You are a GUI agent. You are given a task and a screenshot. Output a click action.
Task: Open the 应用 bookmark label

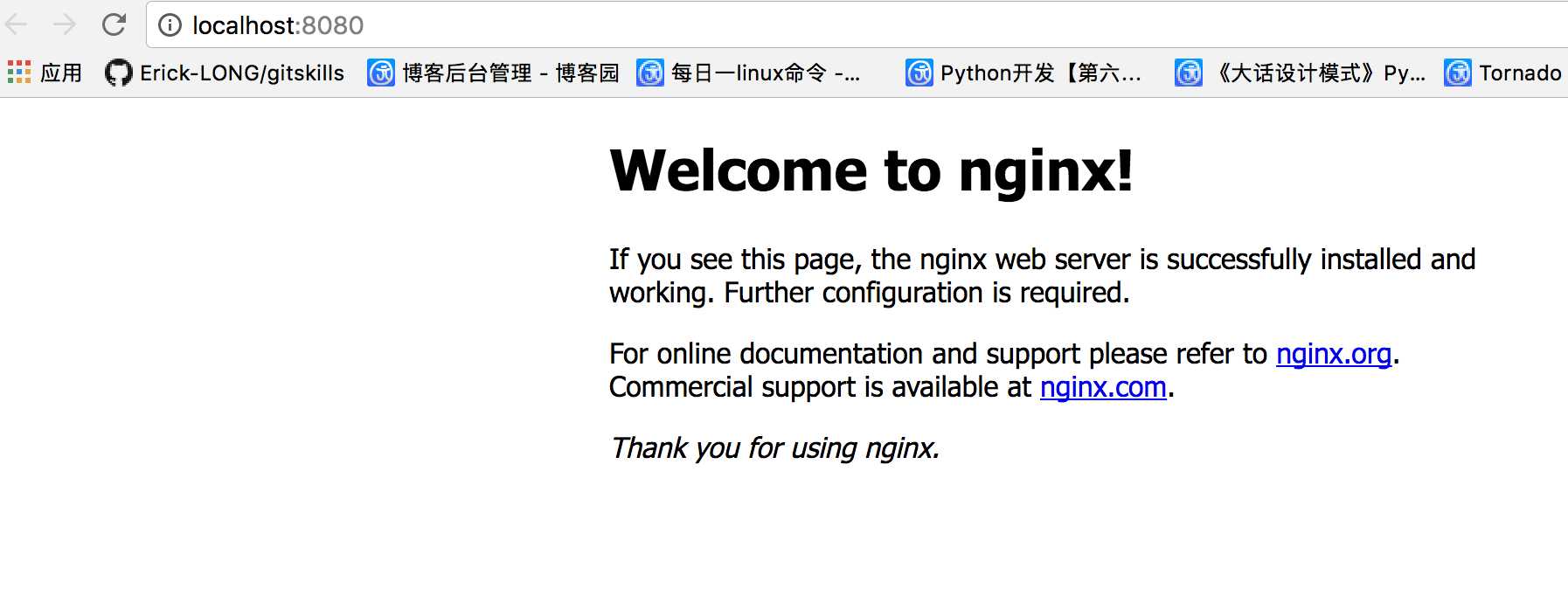61,73
